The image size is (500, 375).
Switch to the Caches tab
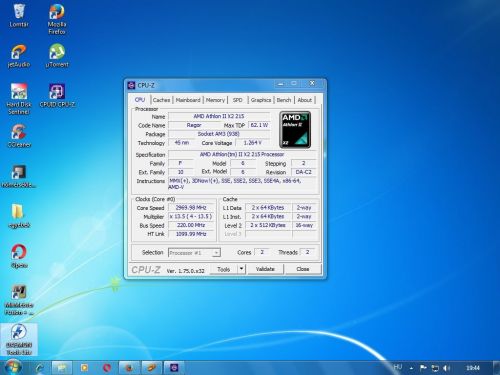161,100
